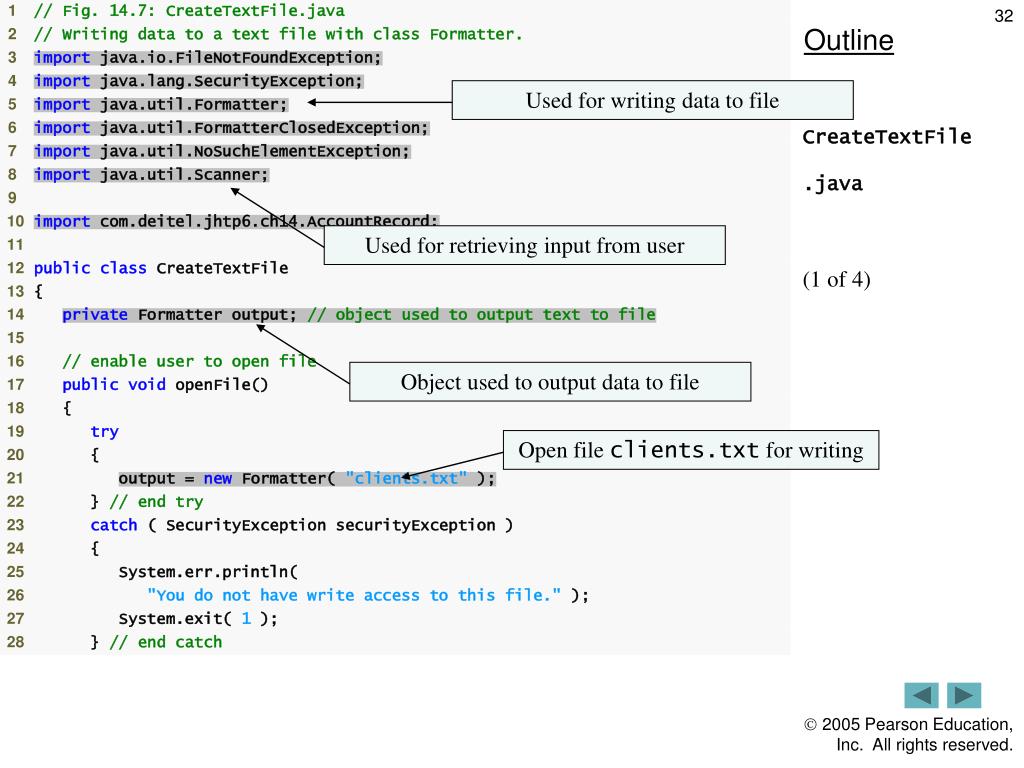Click the 'enable user to open file' comment
Viewport: 1024px width, 768px height.
pos(189,362)
